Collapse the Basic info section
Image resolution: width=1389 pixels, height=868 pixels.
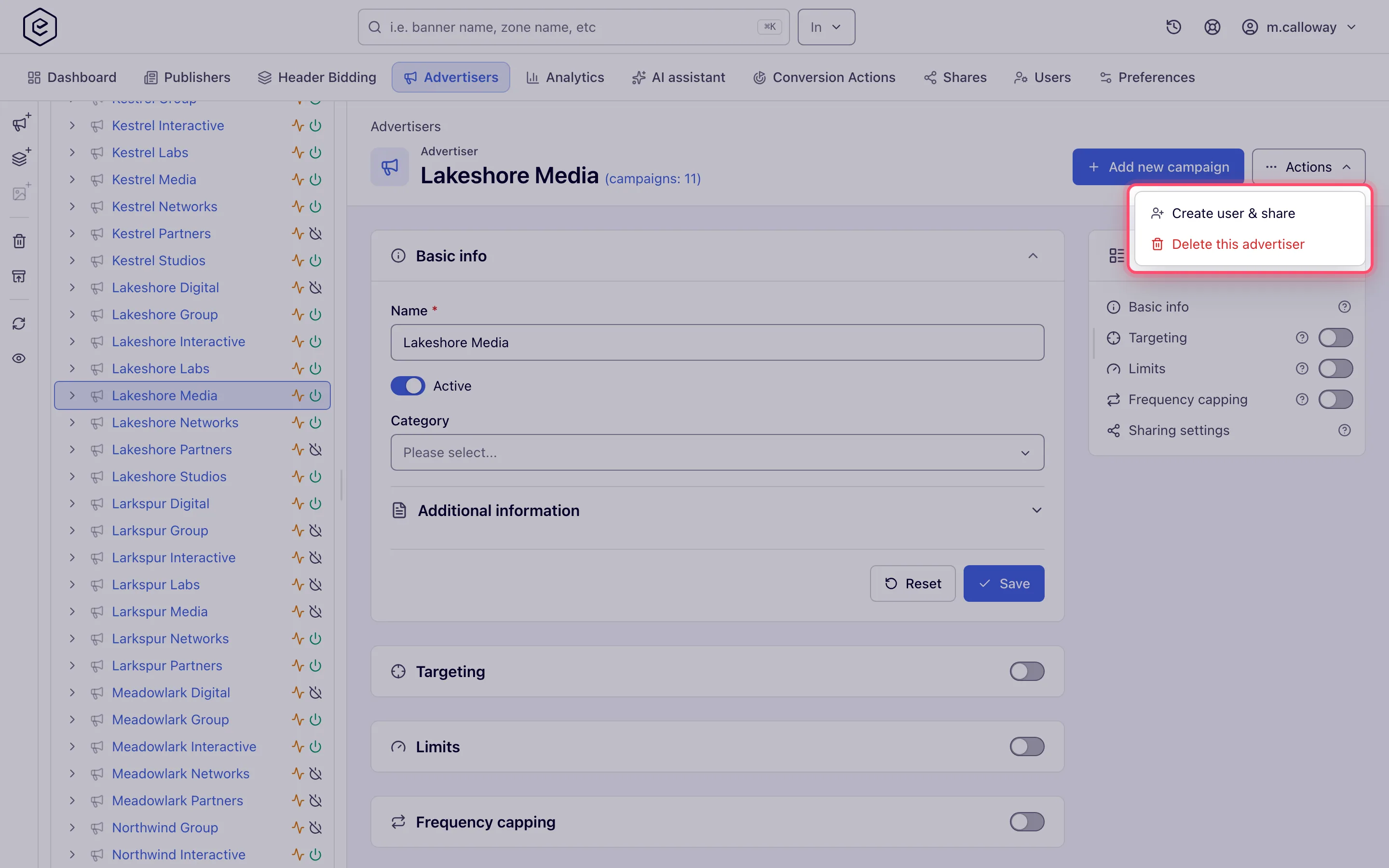tap(1033, 256)
